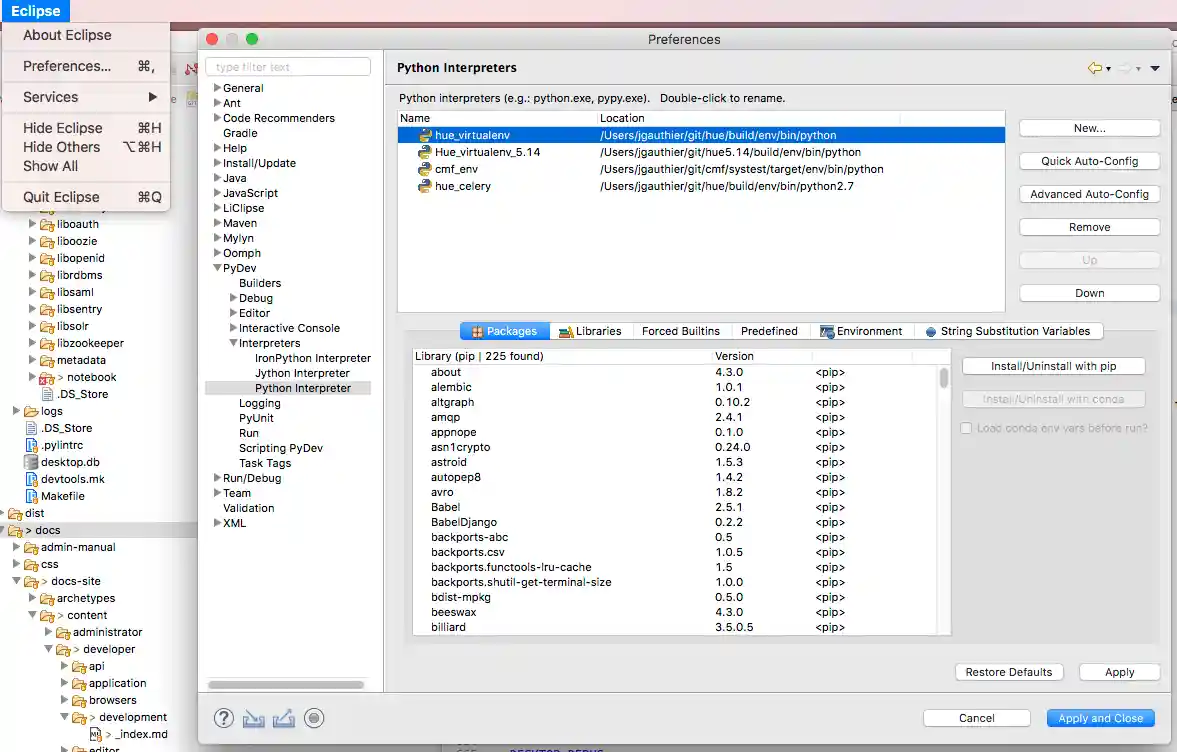Click the import preferences icon at bottom
Image resolution: width=1177 pixels, height=752 pixels.
click(x=252, y=718)
